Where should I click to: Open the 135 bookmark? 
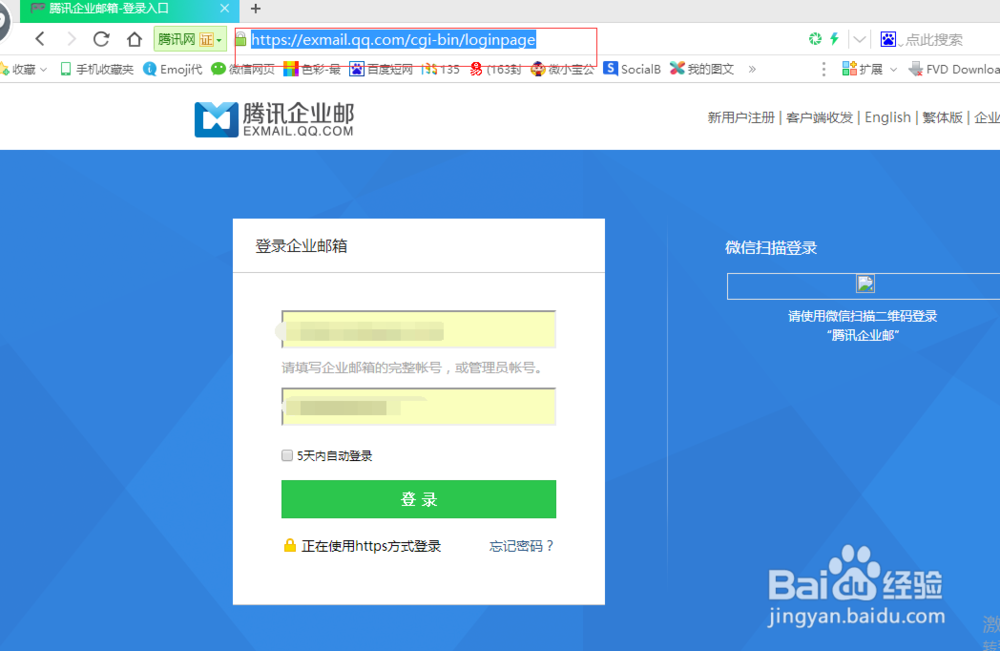[441, 69]
